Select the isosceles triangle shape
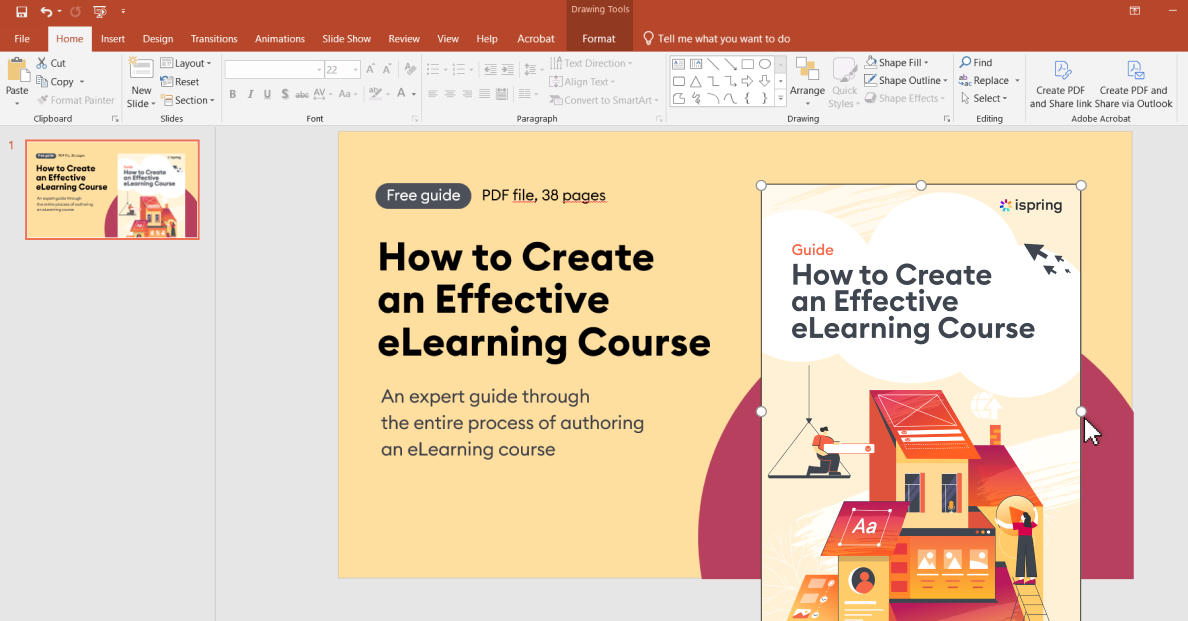 point(696,81)
